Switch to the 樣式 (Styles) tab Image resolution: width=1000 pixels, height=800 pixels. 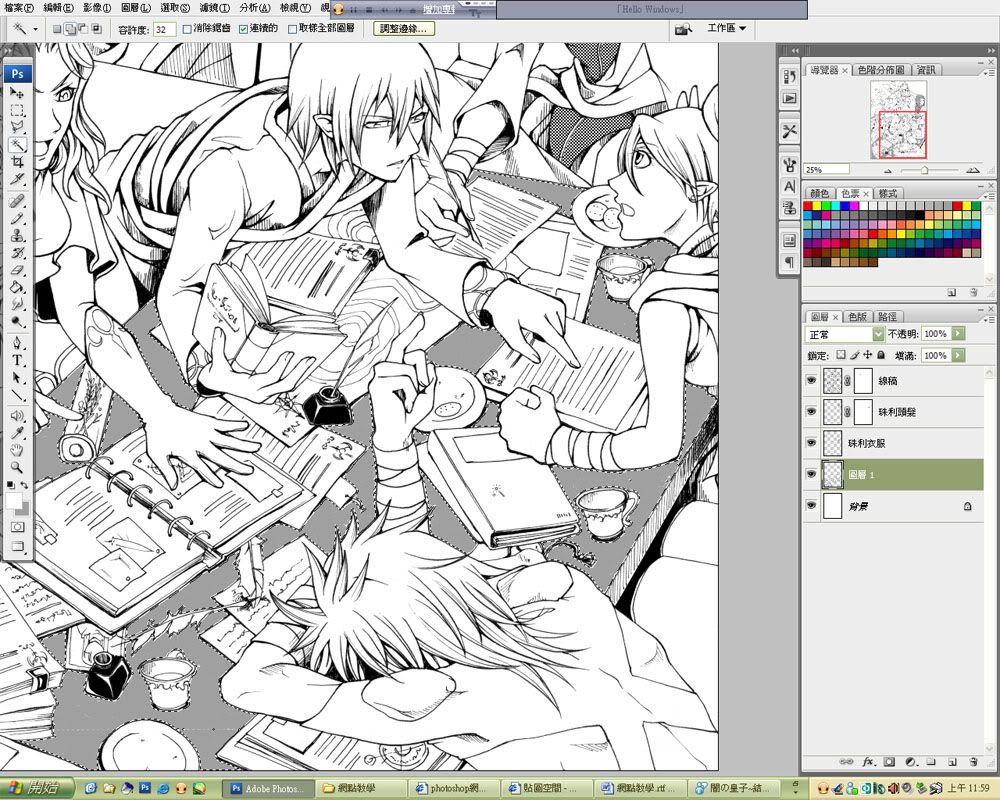coord(888,193)
